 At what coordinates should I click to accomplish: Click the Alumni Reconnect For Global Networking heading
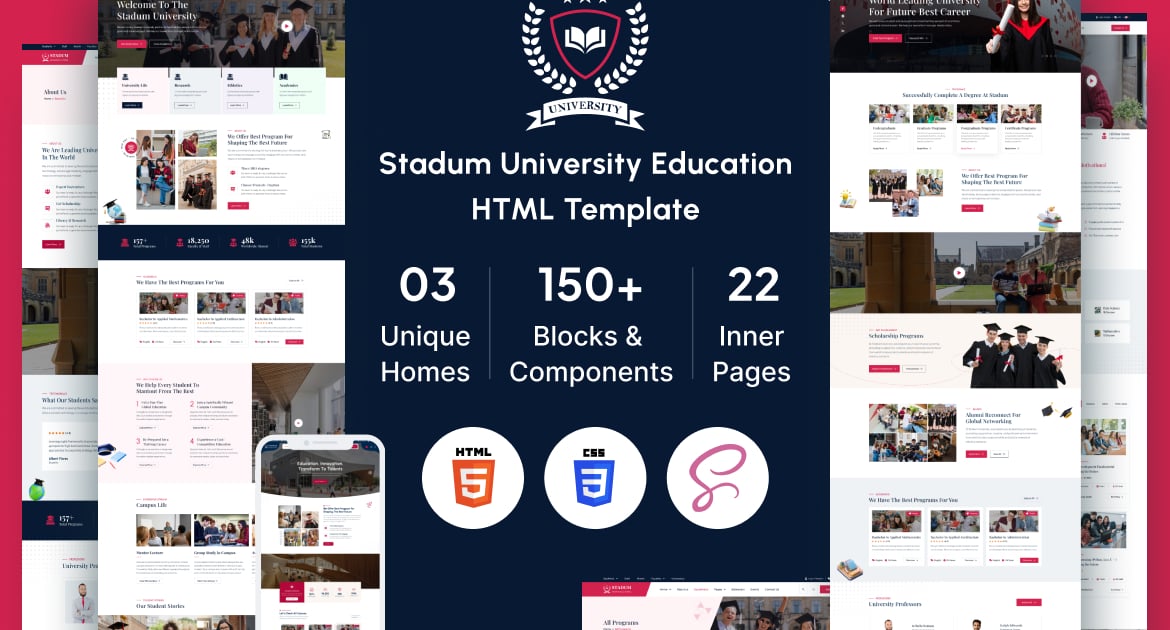point(993,418)
